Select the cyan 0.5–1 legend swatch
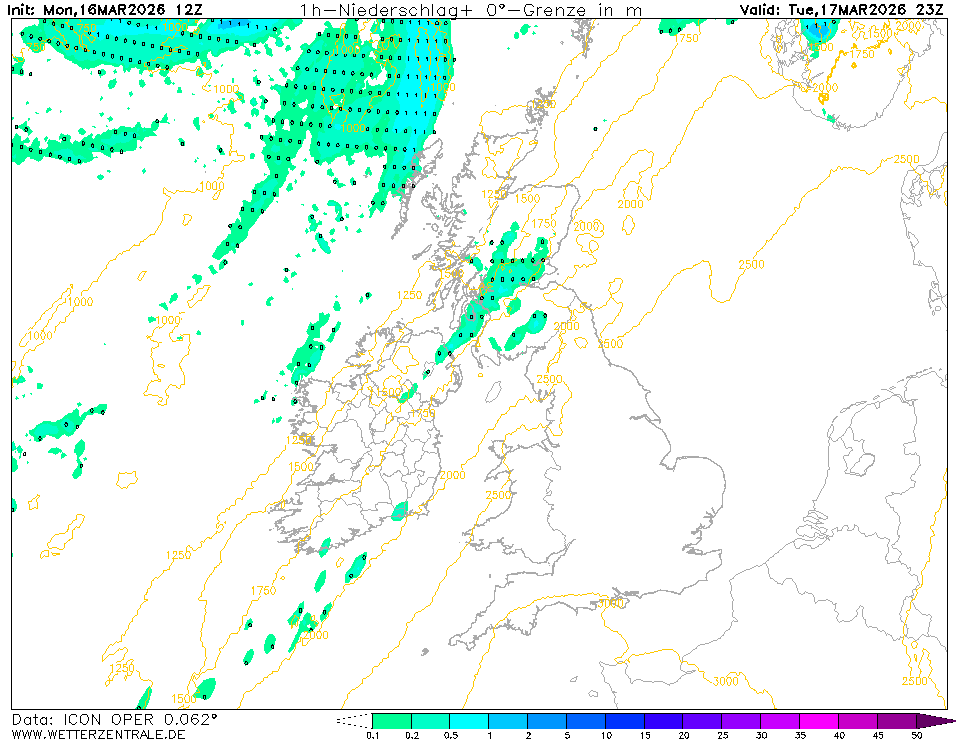This screenshot has width=959, height=741. pyautogui.click(x=469, y=721)
